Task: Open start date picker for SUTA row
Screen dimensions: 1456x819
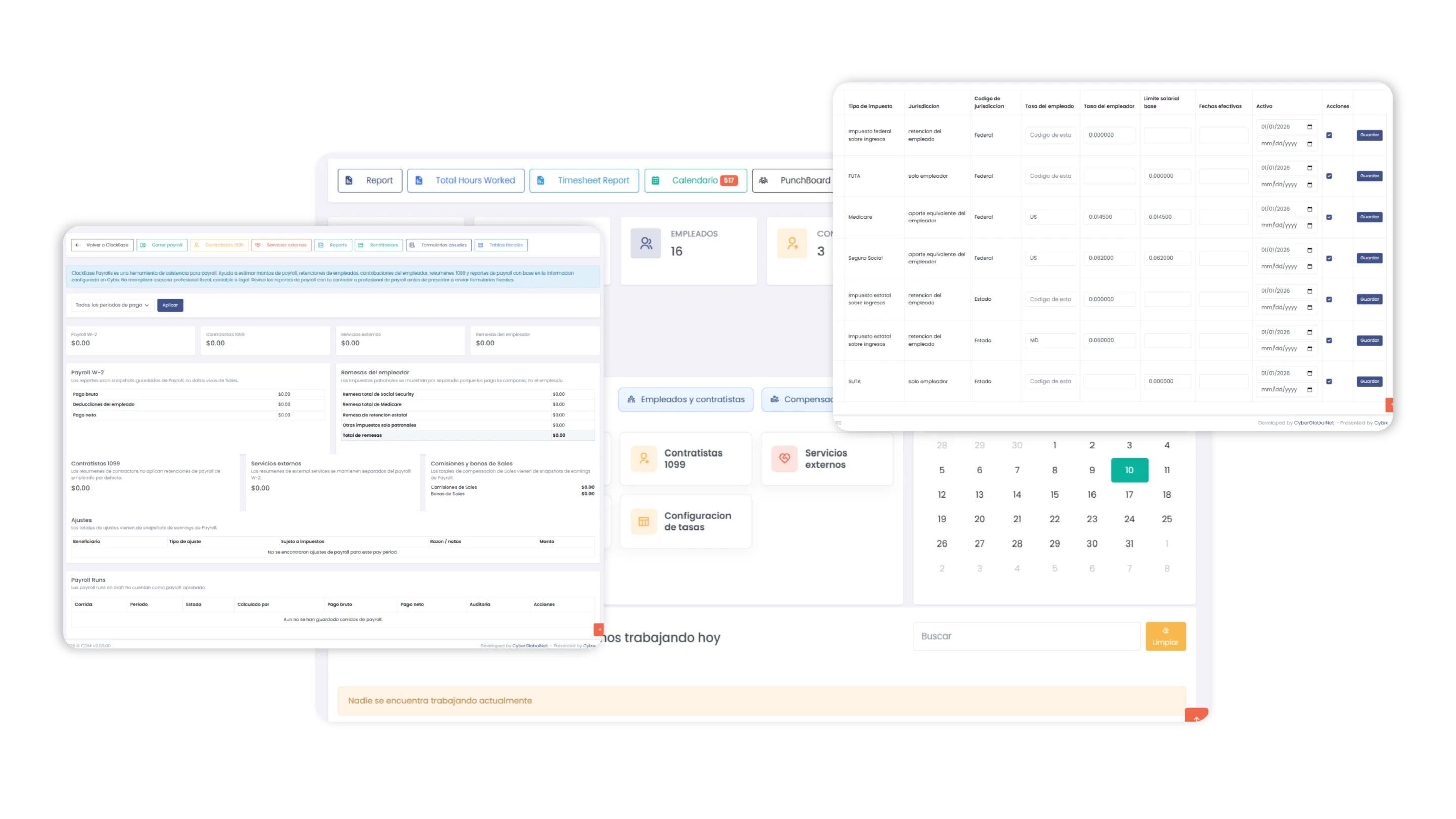Action: [1309, 373]
